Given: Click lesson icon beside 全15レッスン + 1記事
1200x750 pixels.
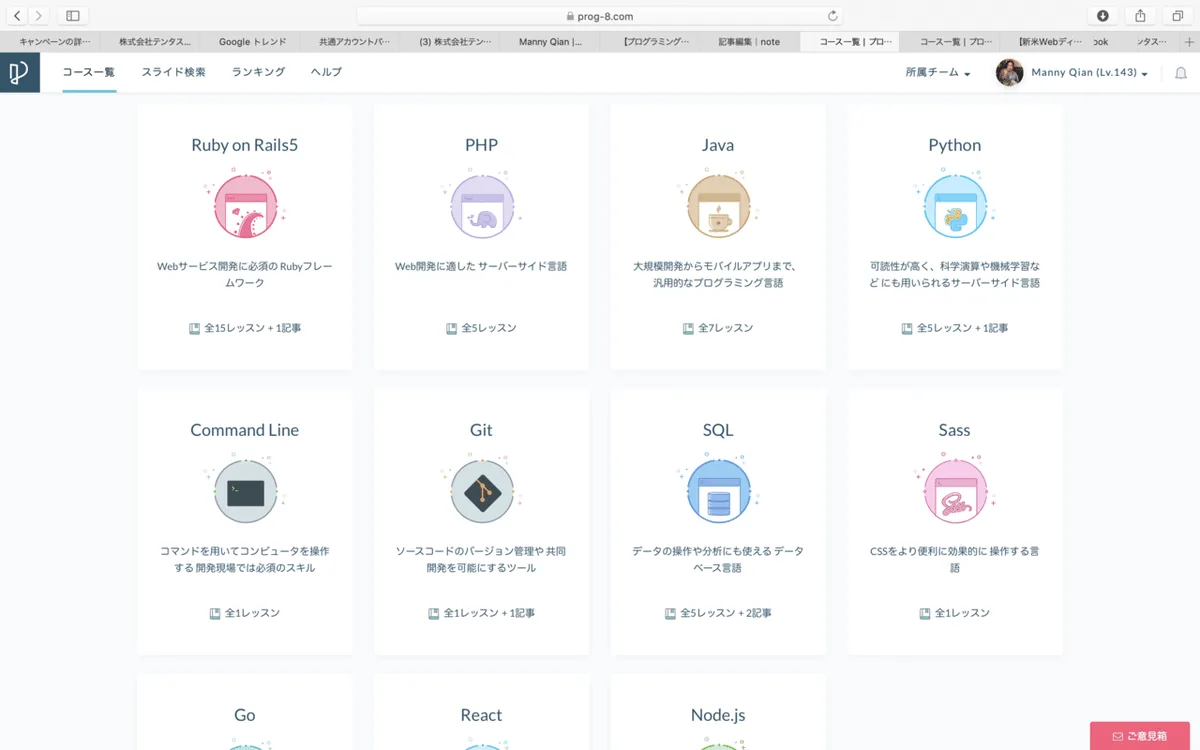Looking at the screenshot, I should [x=194, y=328].
